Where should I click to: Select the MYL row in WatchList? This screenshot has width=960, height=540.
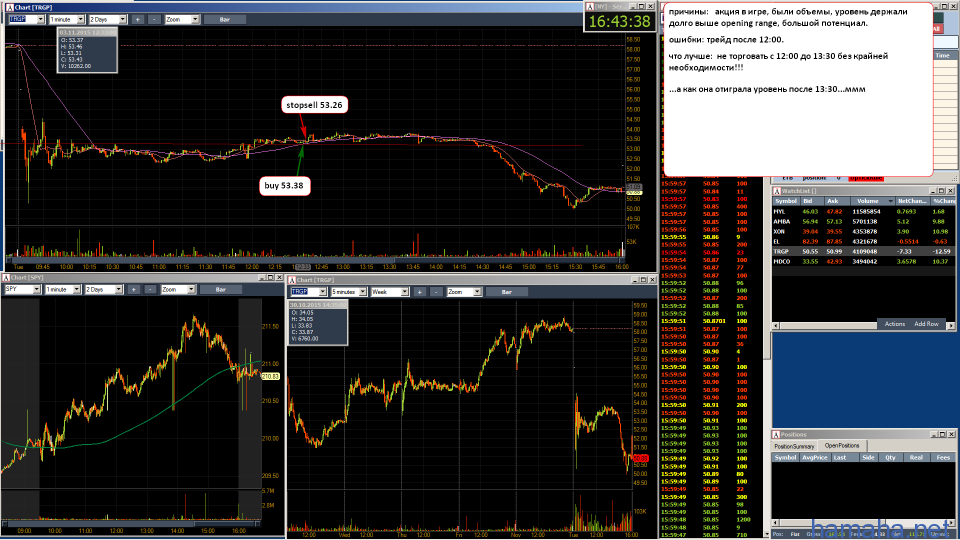[863, 212]
